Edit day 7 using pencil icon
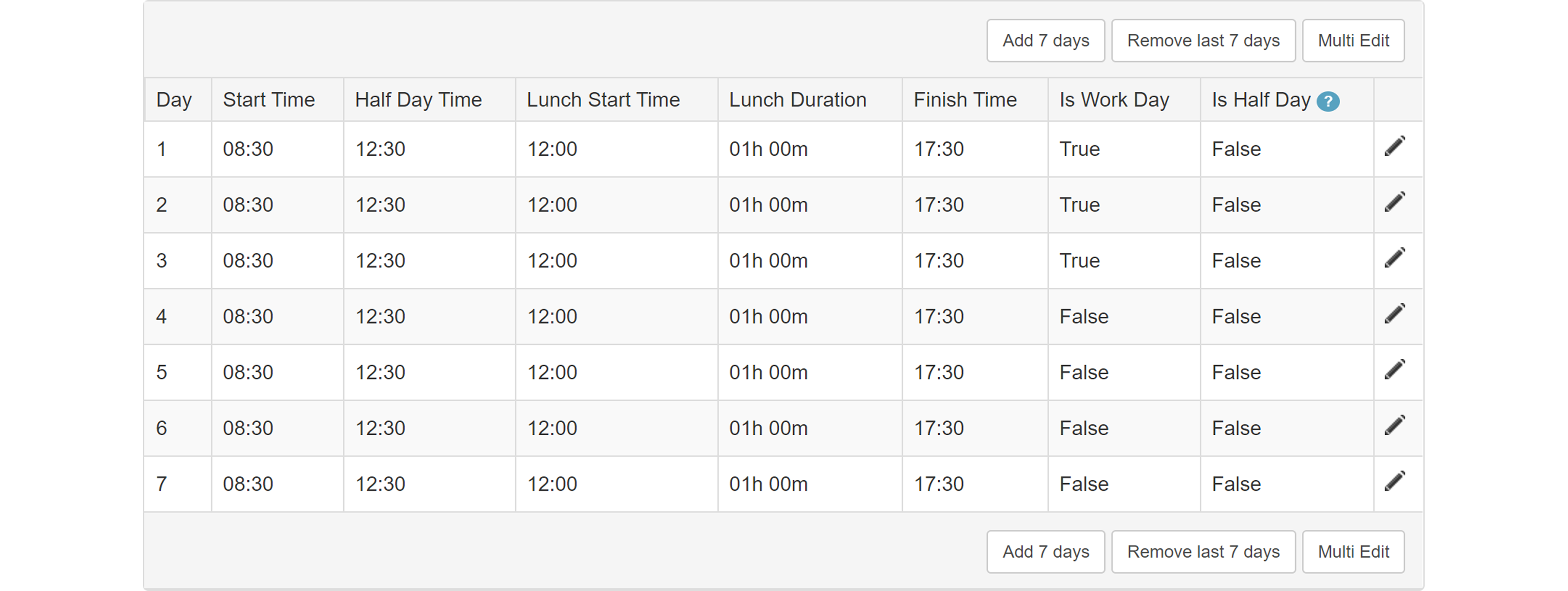This screenshot has width=1568, height=591. pyautogui.click(x=1395, y=482)
